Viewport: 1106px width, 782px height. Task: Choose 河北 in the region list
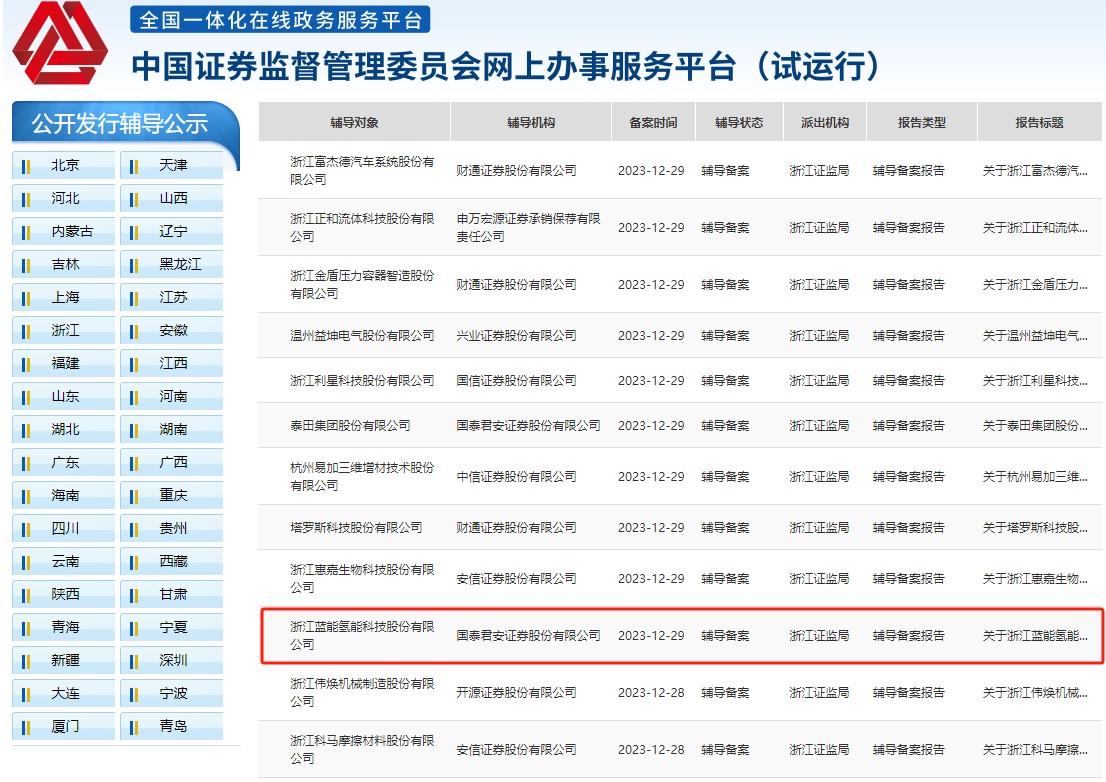[63, 198]
